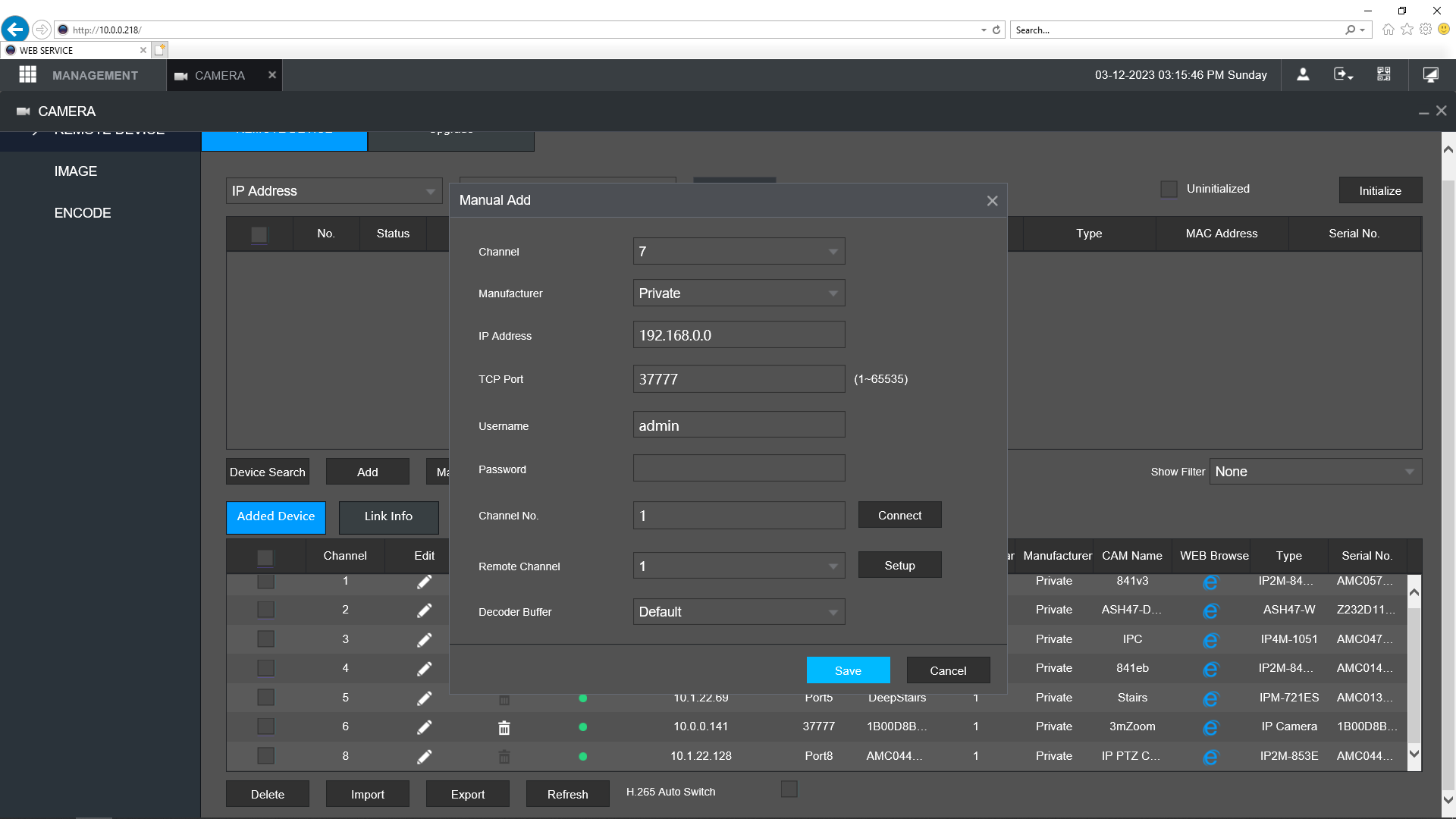The image size is (1456, 819).
Task: Select the WEB SERVICE browser tab
Action: point(76,50)
